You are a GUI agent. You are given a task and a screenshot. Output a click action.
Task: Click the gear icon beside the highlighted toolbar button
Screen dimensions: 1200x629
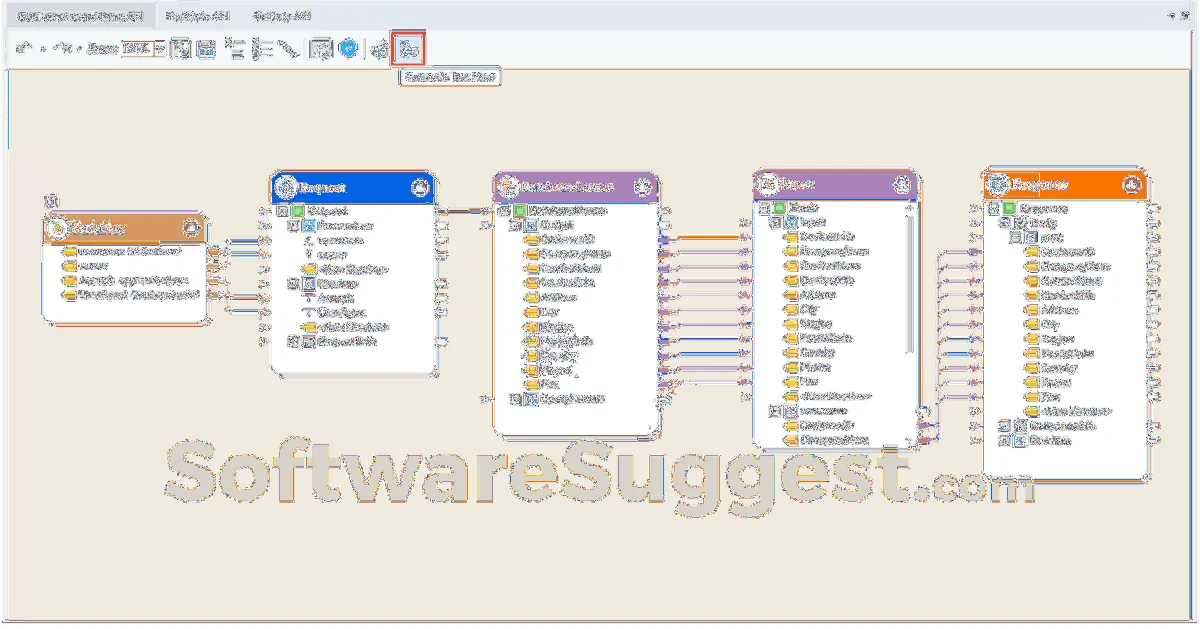click(380, 49)
